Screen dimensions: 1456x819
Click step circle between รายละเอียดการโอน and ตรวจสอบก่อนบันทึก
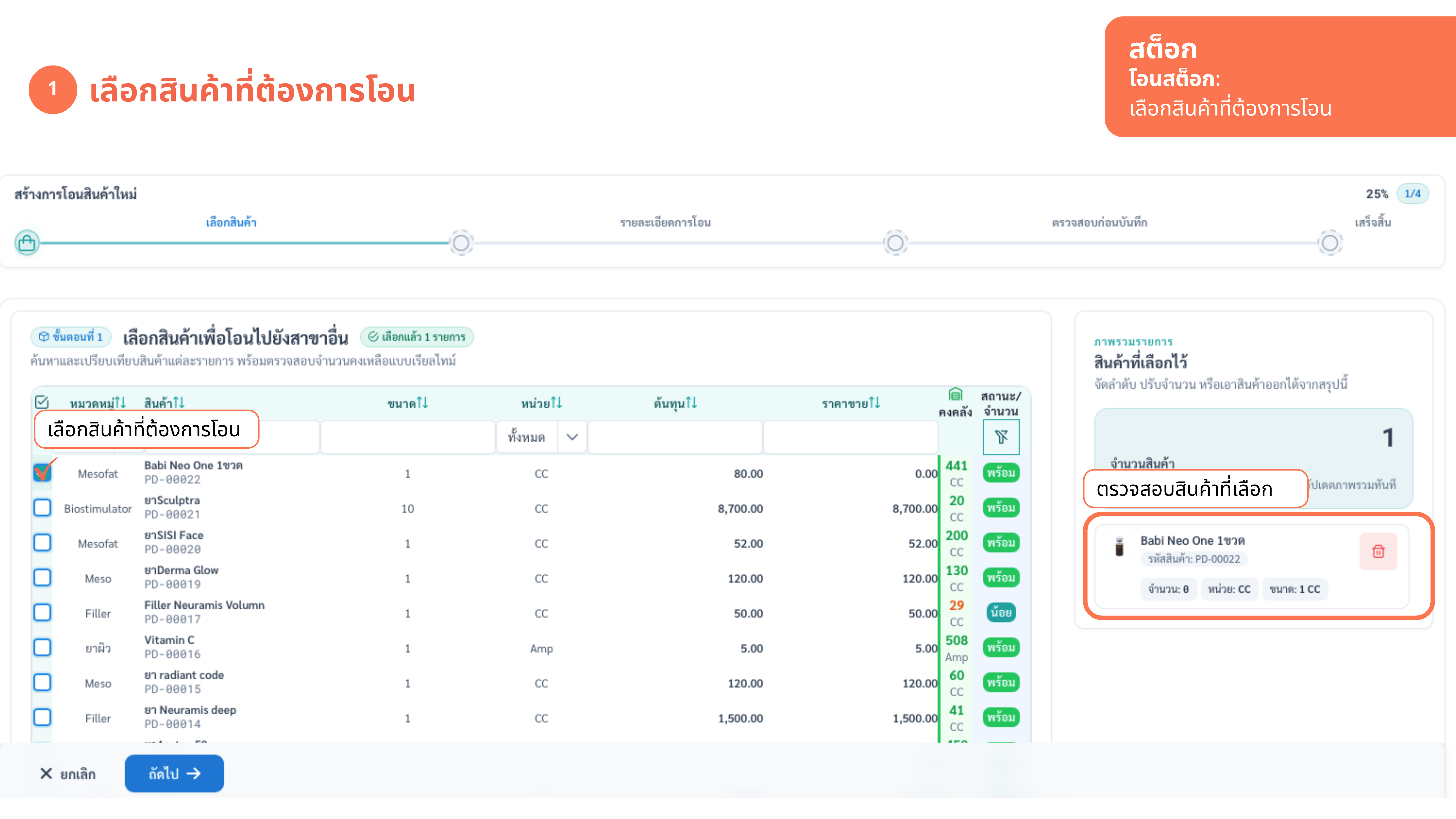tap(895, 243)
